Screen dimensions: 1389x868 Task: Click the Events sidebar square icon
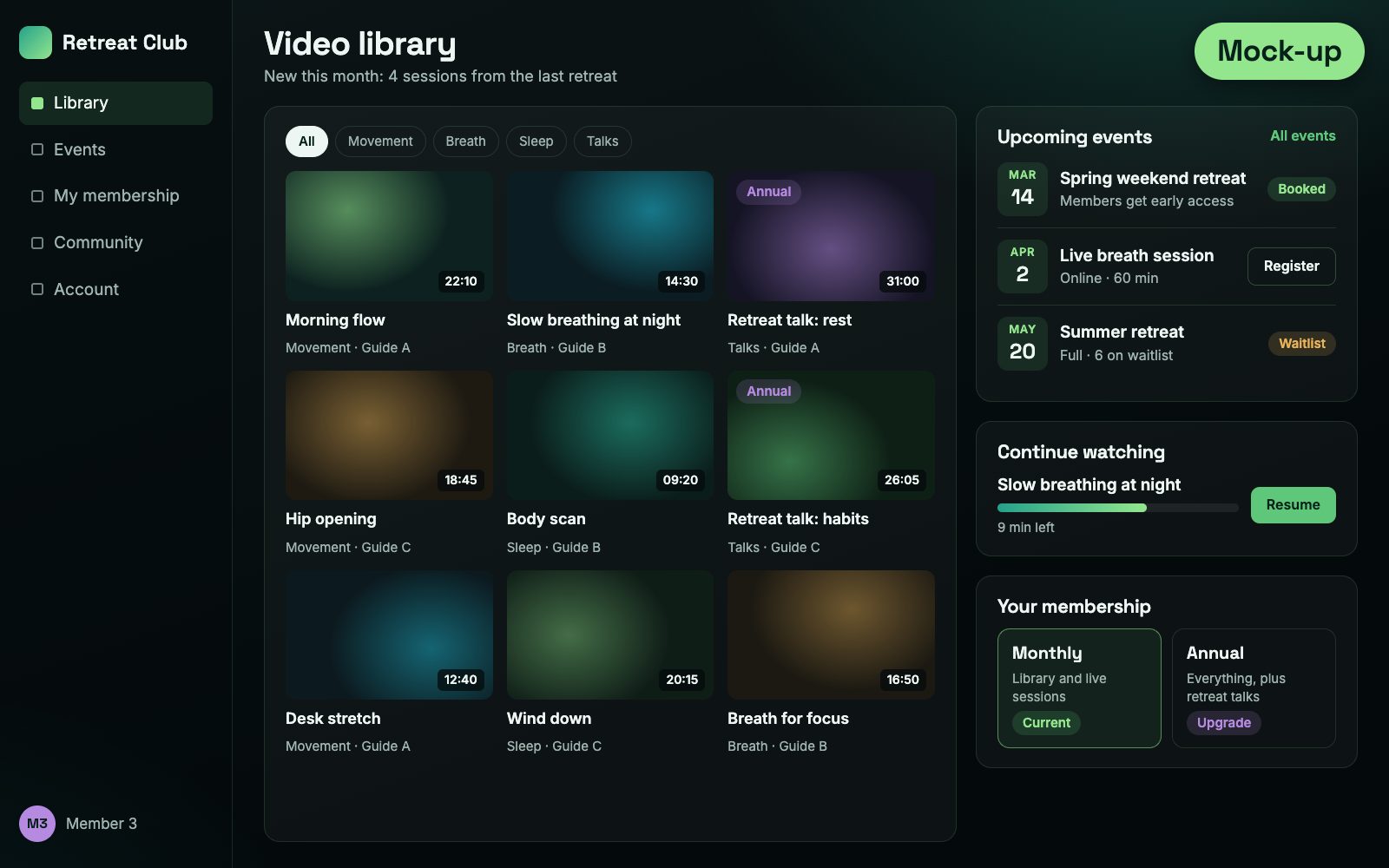(x=37, y=149)
